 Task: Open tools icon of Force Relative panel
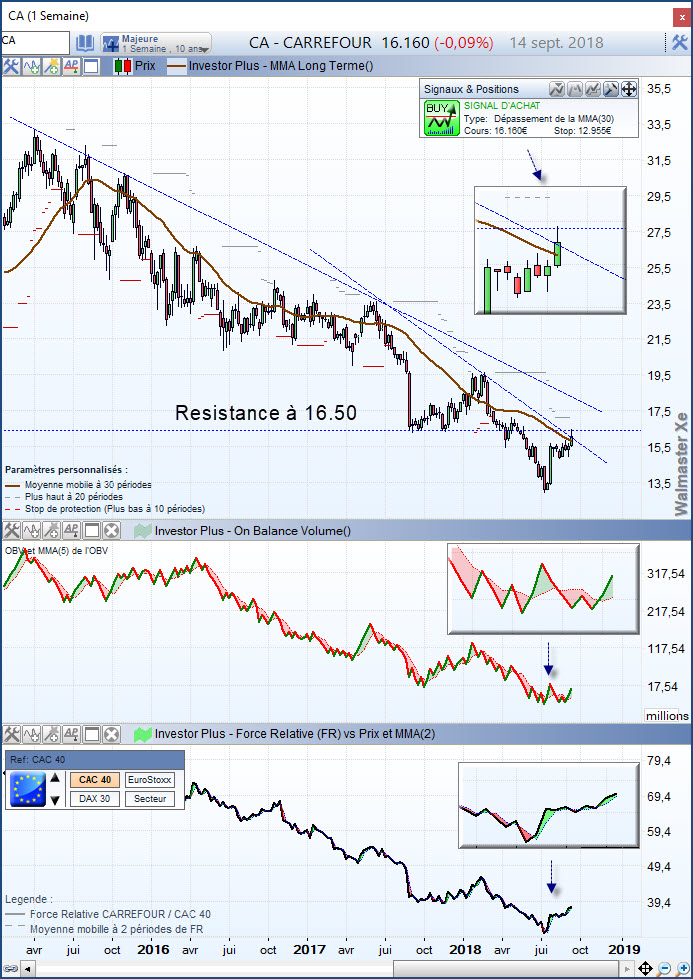[11, 734]
